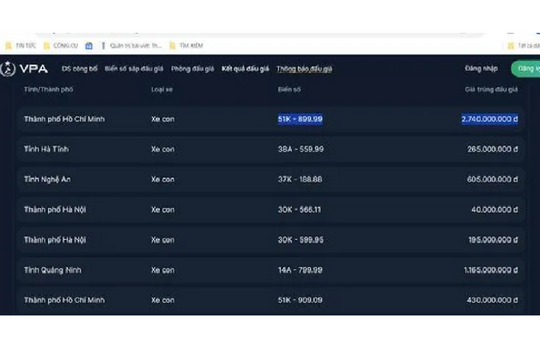Click the blue calendar bookmark icon

pyautogui.click(x=89, y=45)
